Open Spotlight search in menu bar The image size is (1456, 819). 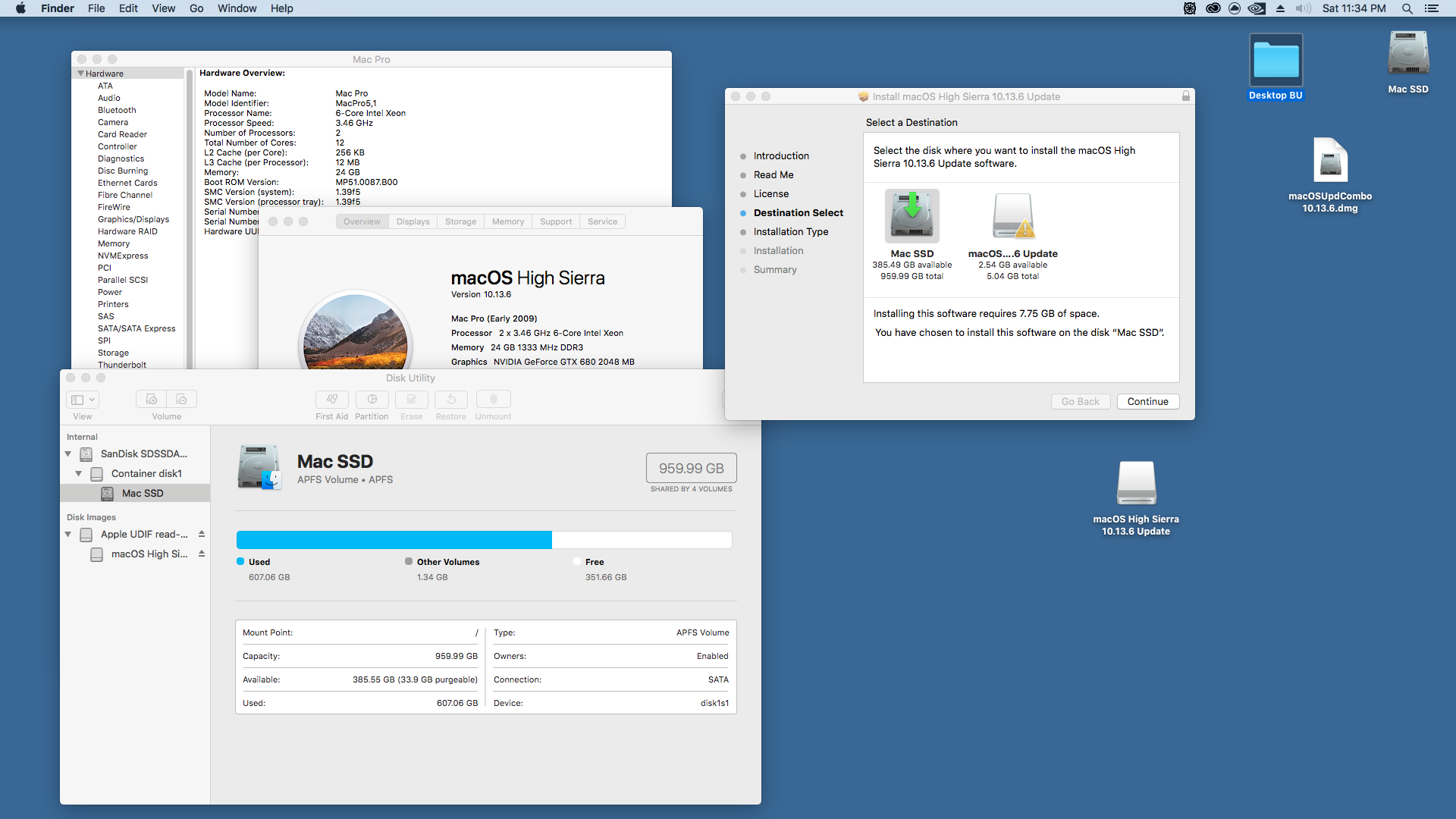[1407, 8]
